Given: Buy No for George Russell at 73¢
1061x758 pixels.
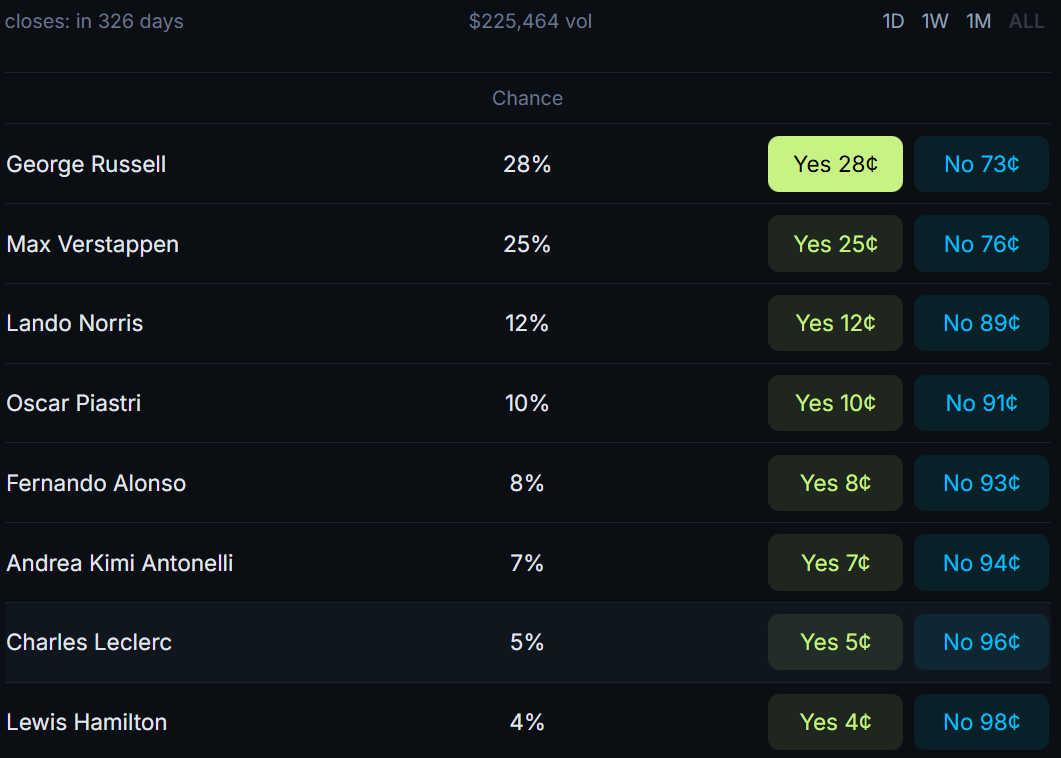Looking at the screenshot, I should [x=981, y=164].
